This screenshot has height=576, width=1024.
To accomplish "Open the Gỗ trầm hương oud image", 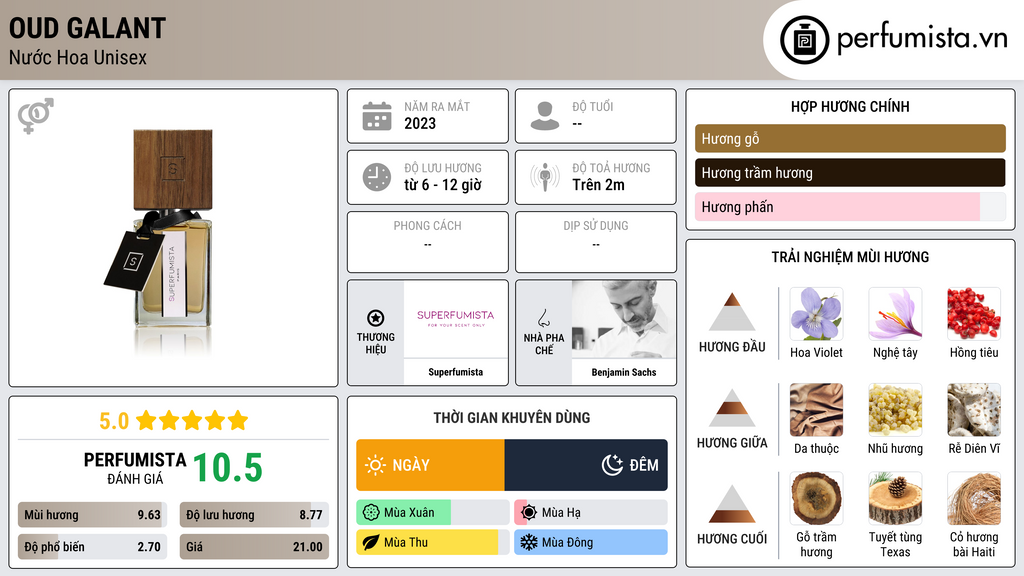I will coord(816,498).
